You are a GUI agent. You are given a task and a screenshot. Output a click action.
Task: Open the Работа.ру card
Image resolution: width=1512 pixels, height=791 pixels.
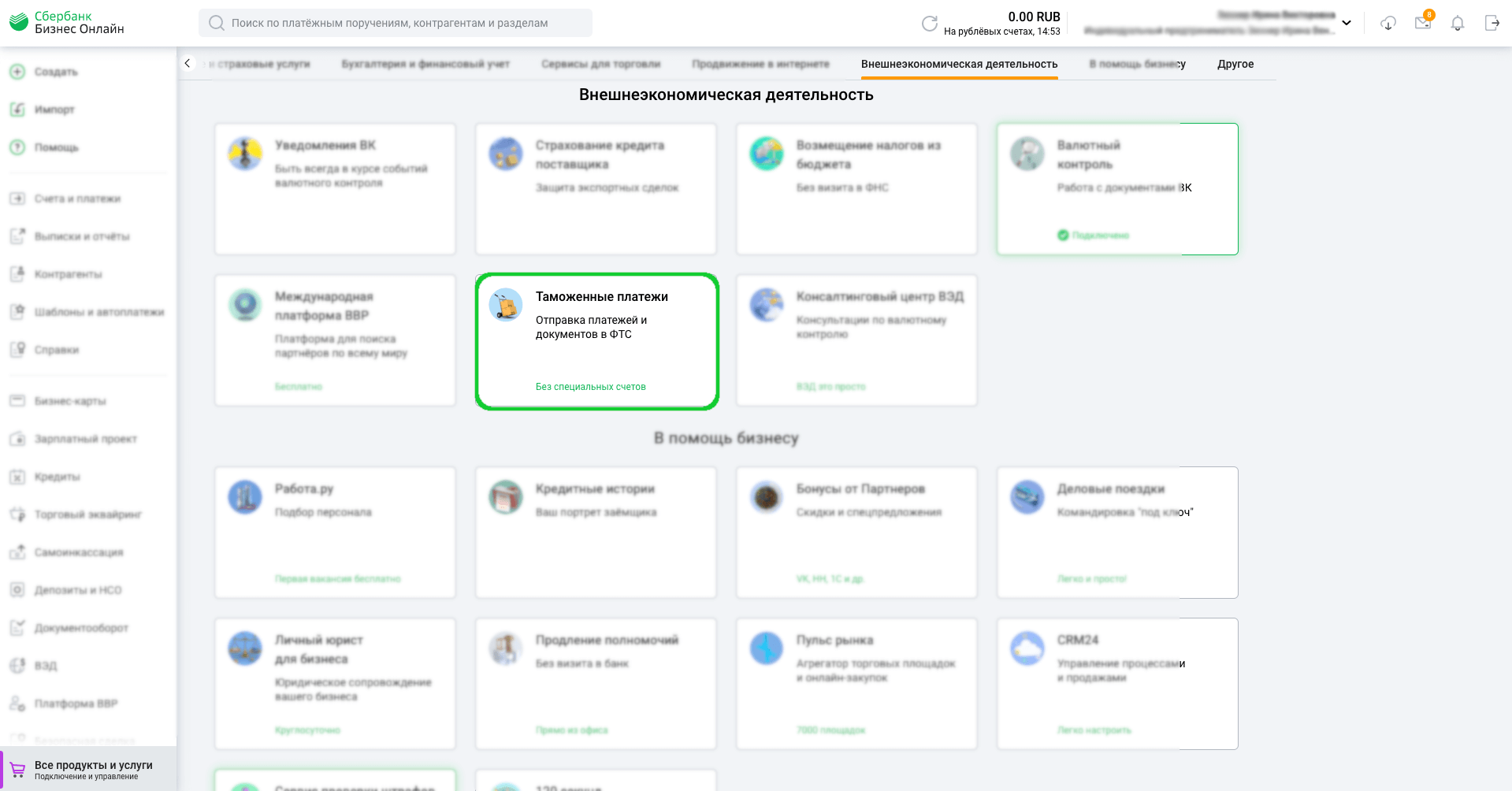tap(335, 533)
